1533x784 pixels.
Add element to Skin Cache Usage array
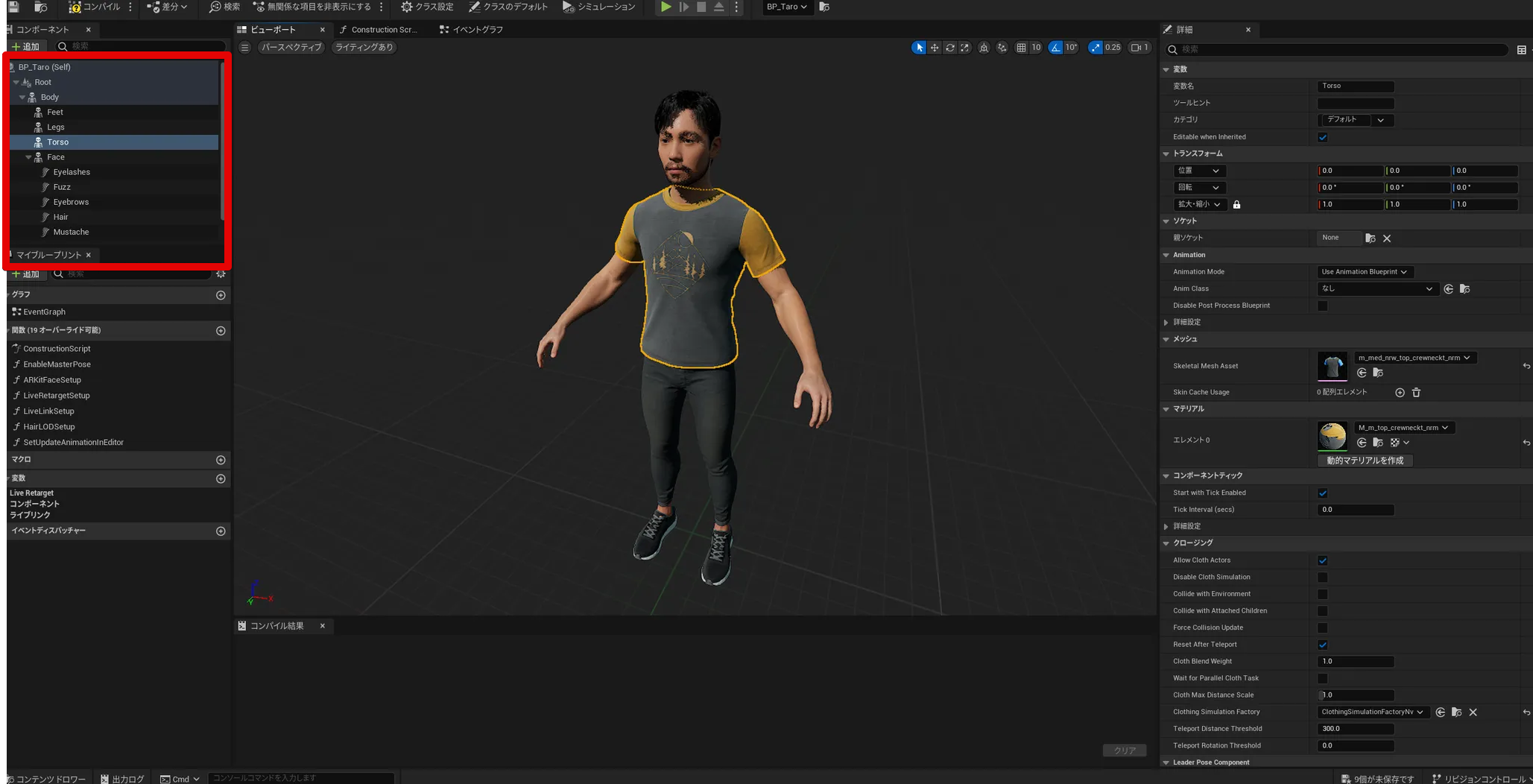point(1400,393)
